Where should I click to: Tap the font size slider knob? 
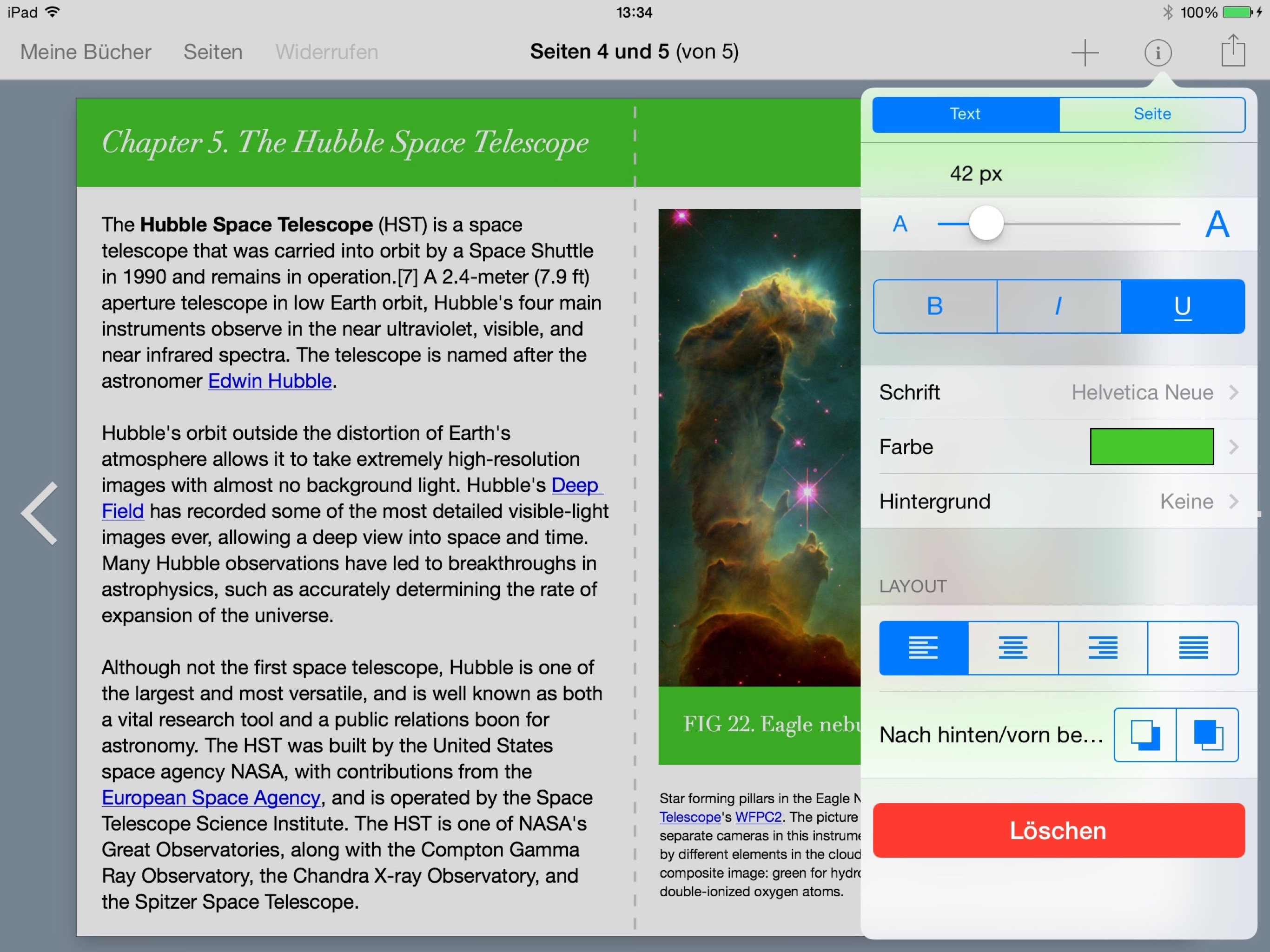[x=986, y=224]
